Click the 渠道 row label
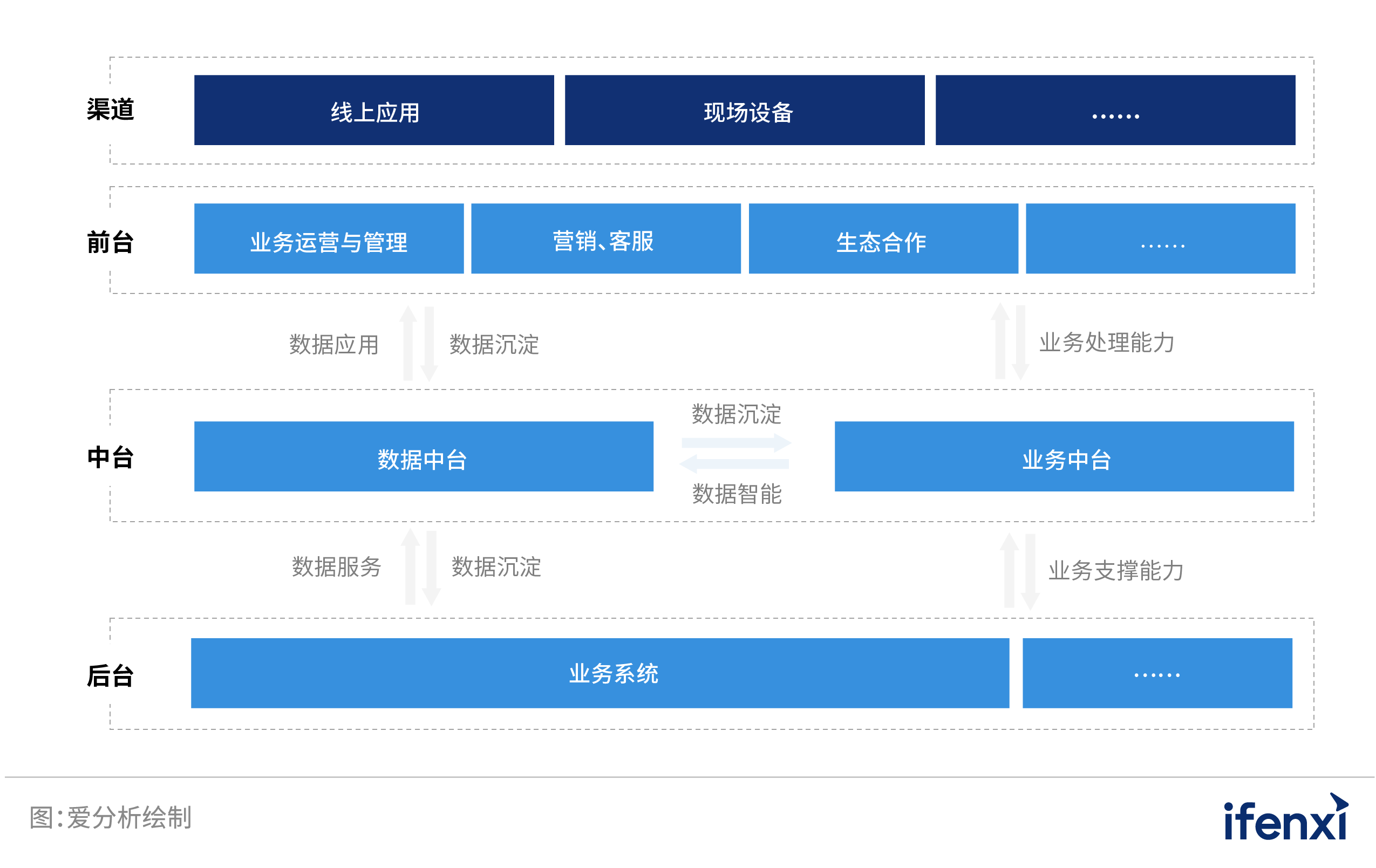 (110, 109)
